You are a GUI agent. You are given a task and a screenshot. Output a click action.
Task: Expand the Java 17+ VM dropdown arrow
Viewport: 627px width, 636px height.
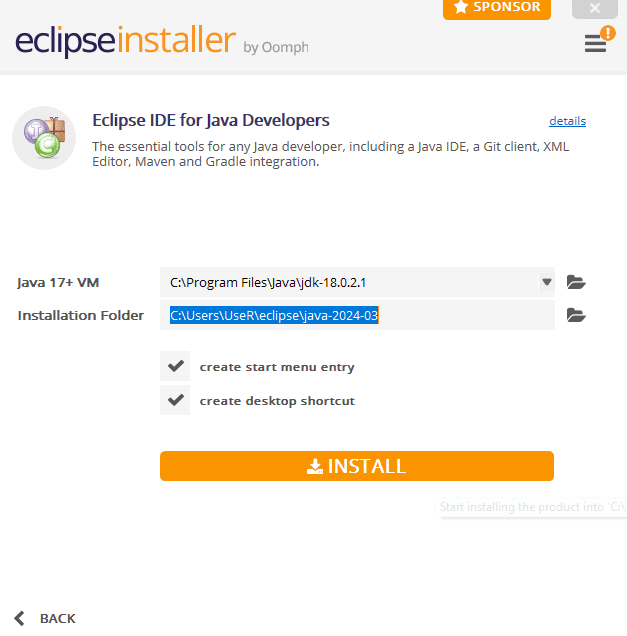click(x=547, y=282)
